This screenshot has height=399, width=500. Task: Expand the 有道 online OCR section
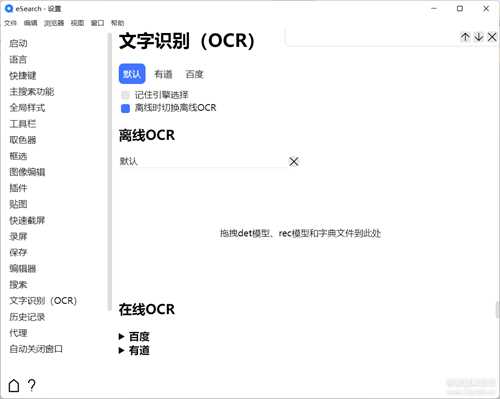134,351
